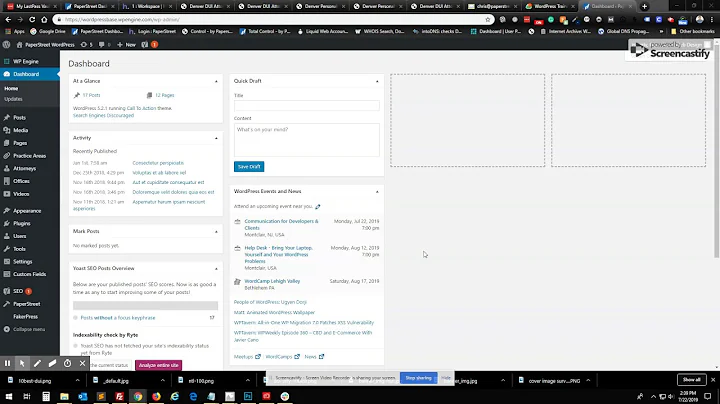Click the Screencastify timer icon

point(68,364)
